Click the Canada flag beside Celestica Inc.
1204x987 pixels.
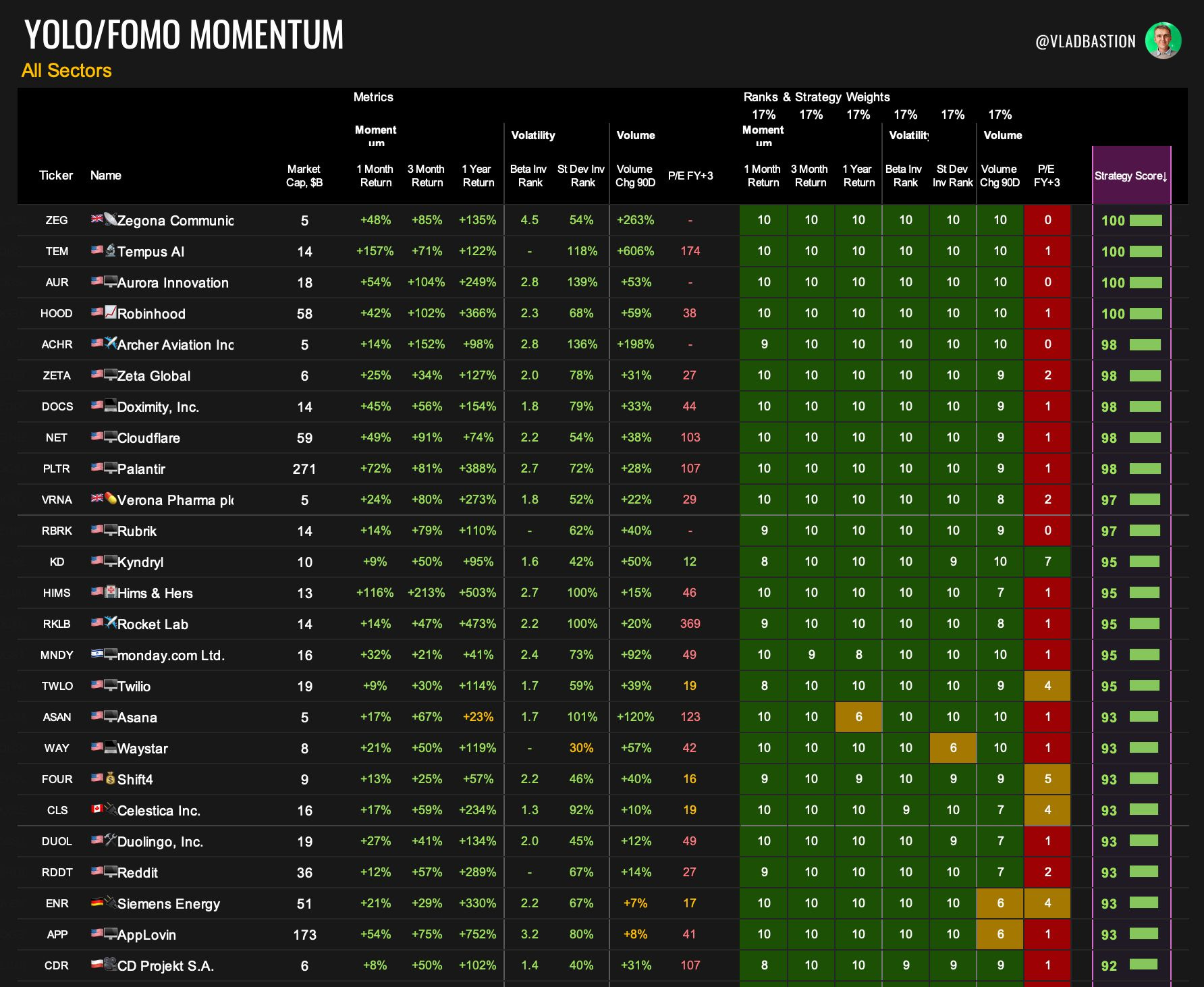[97, 809]
